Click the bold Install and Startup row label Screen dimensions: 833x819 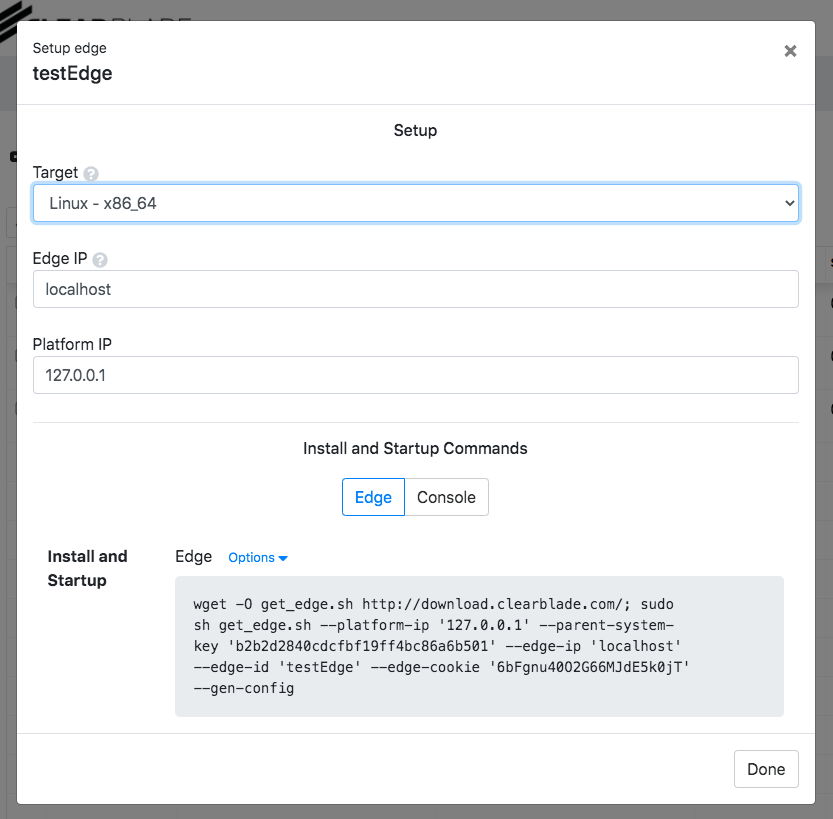point(88,568)
